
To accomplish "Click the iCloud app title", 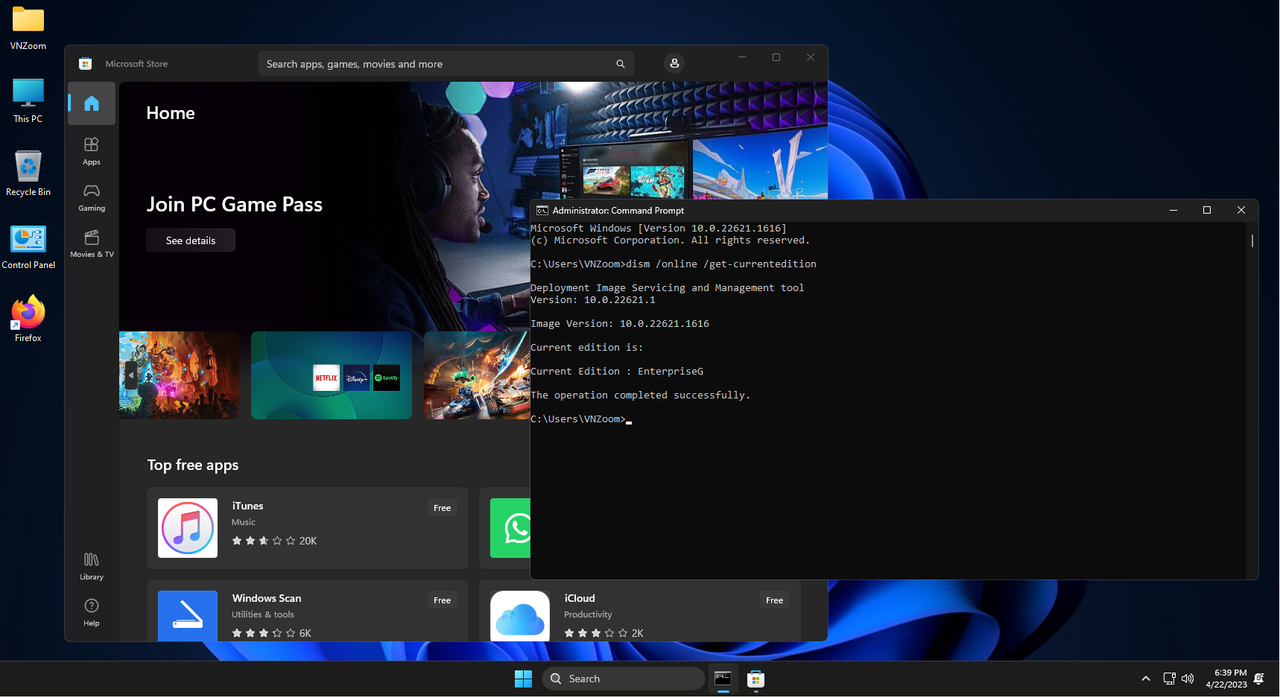I will [x=579, y=598].
